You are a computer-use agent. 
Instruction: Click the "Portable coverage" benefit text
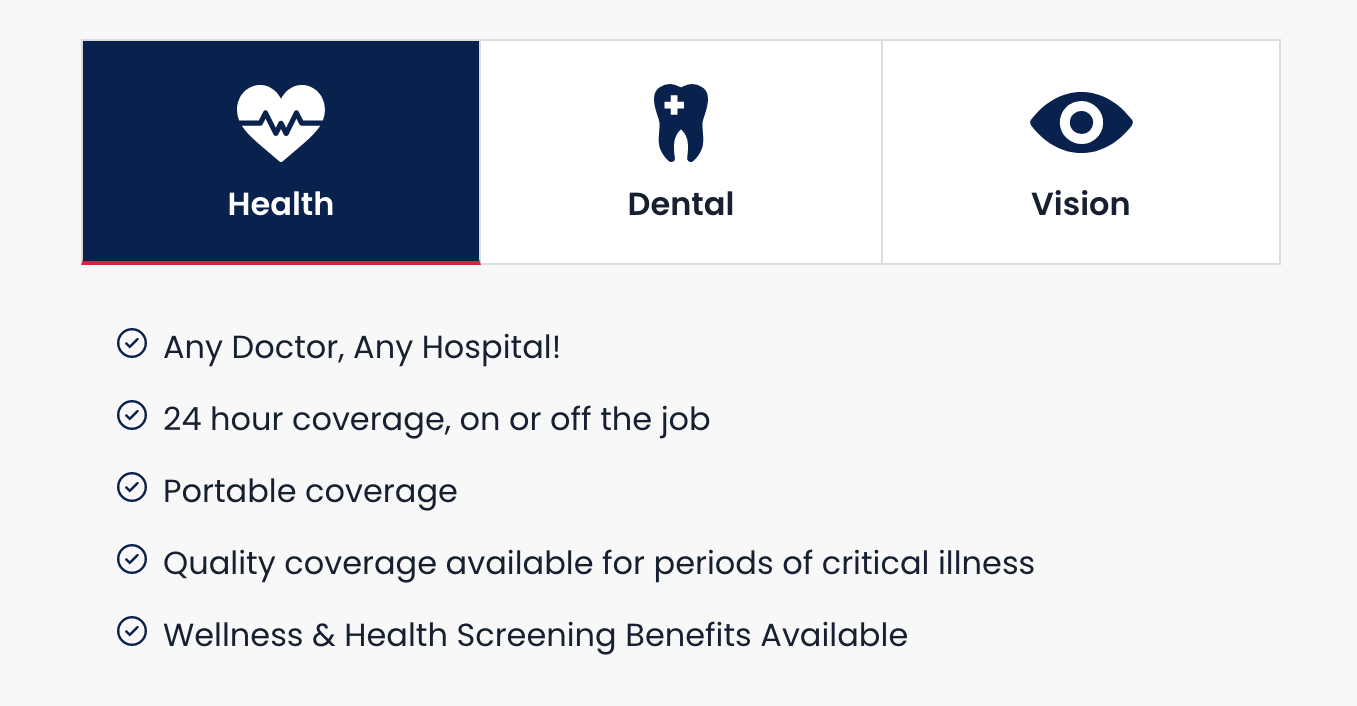tap(310, 491)
